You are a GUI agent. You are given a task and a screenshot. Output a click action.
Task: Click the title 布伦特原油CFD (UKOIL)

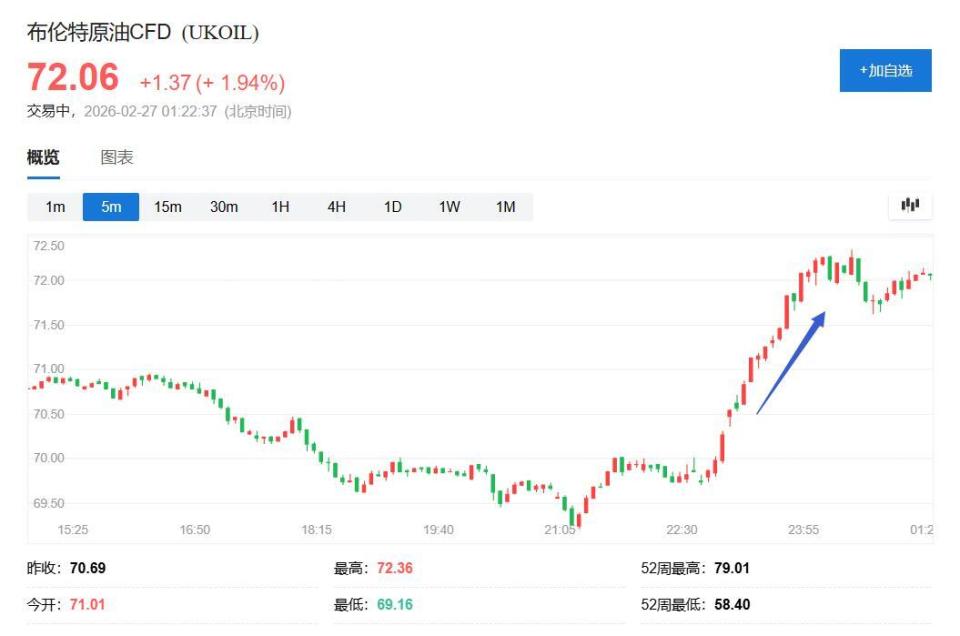[x=143, y=32]
